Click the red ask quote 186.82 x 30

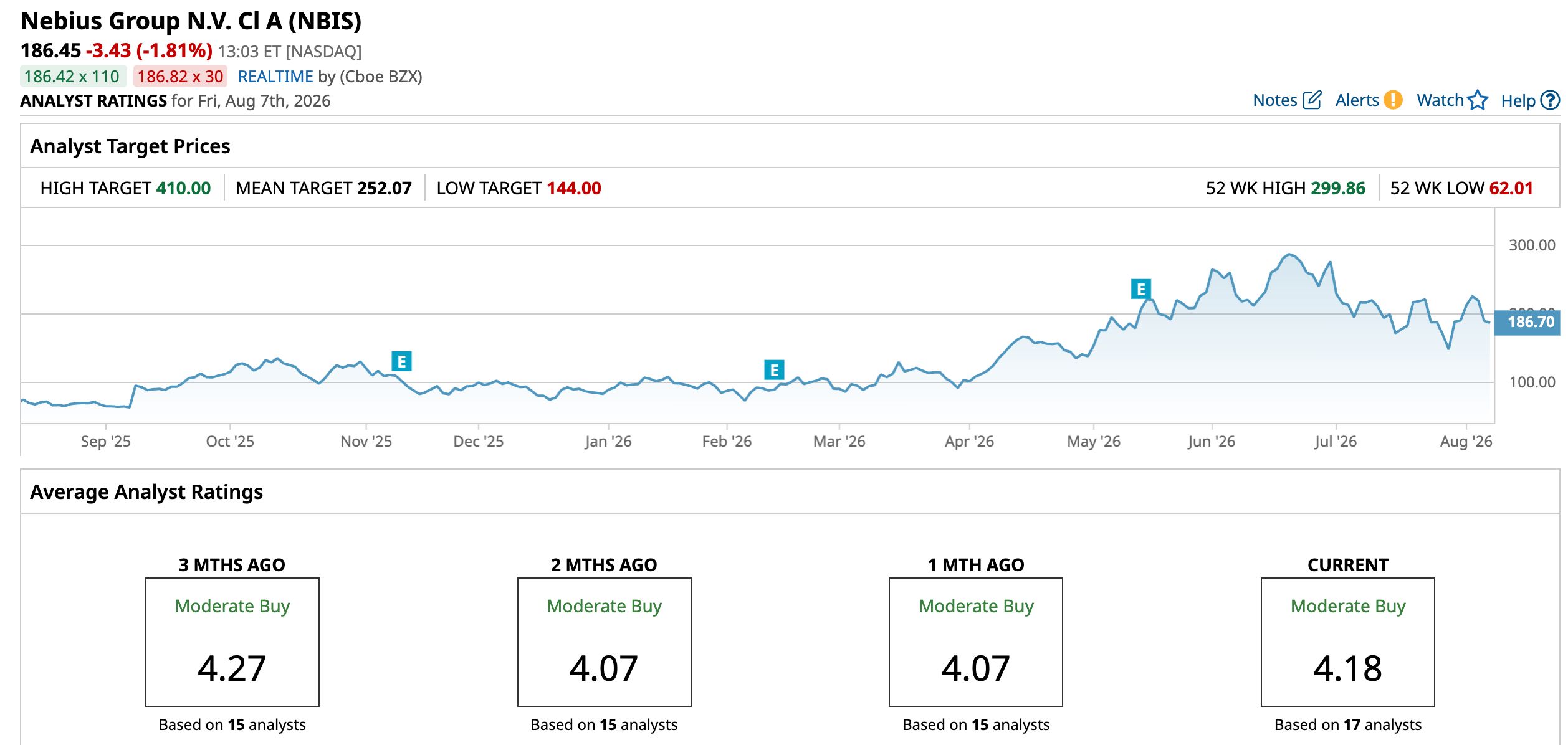coord(180,77)
